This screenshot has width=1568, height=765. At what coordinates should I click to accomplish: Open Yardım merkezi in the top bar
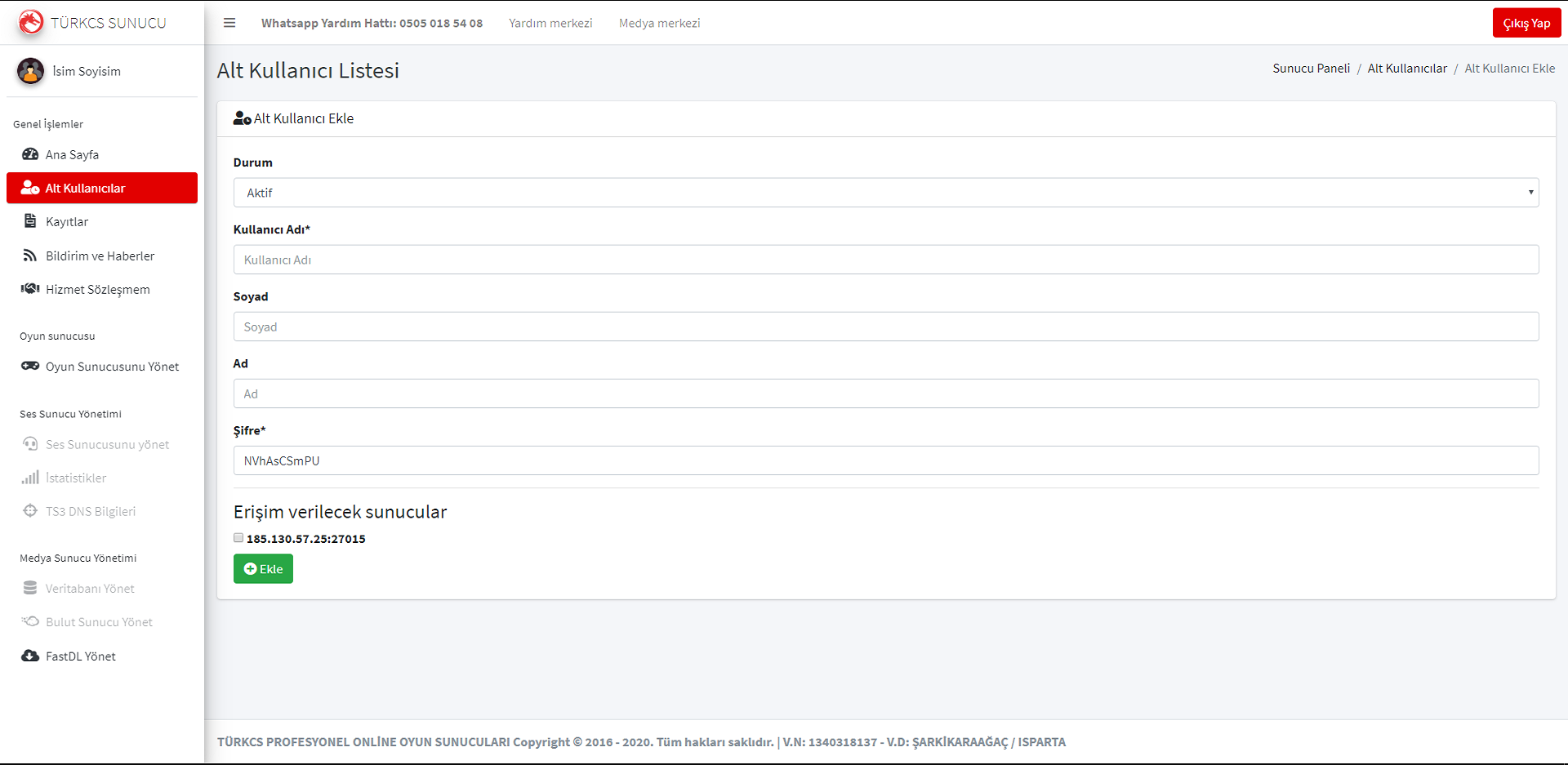pyautogui.click(x=550, y=23)
